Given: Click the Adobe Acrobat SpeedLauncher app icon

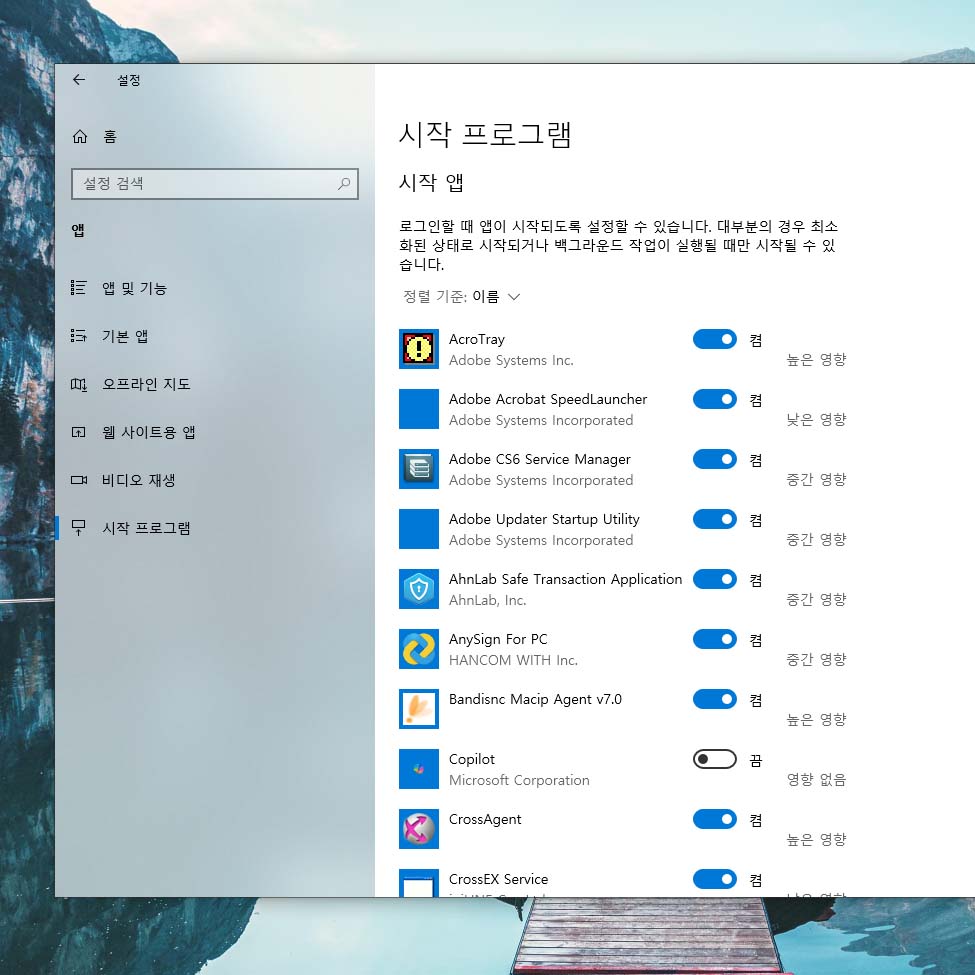Looking at the screenshot, I should click(x=418, y=409).
